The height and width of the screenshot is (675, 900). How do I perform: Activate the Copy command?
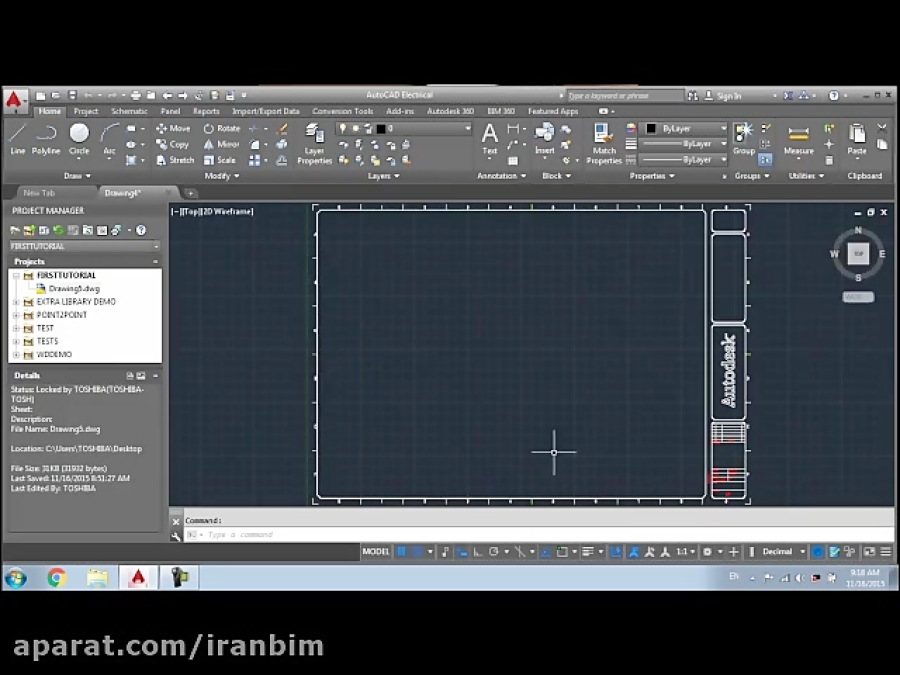[172, 144]
